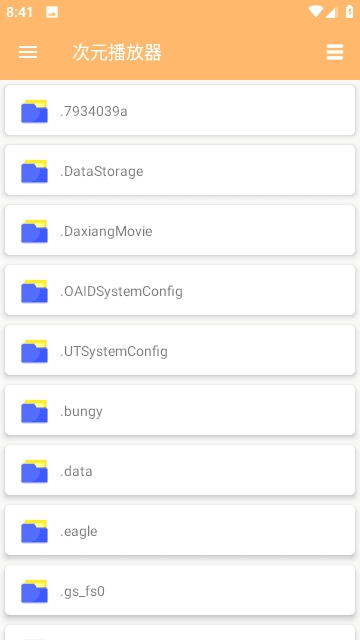Tap the .eagle folder icon

coord(34,531)
